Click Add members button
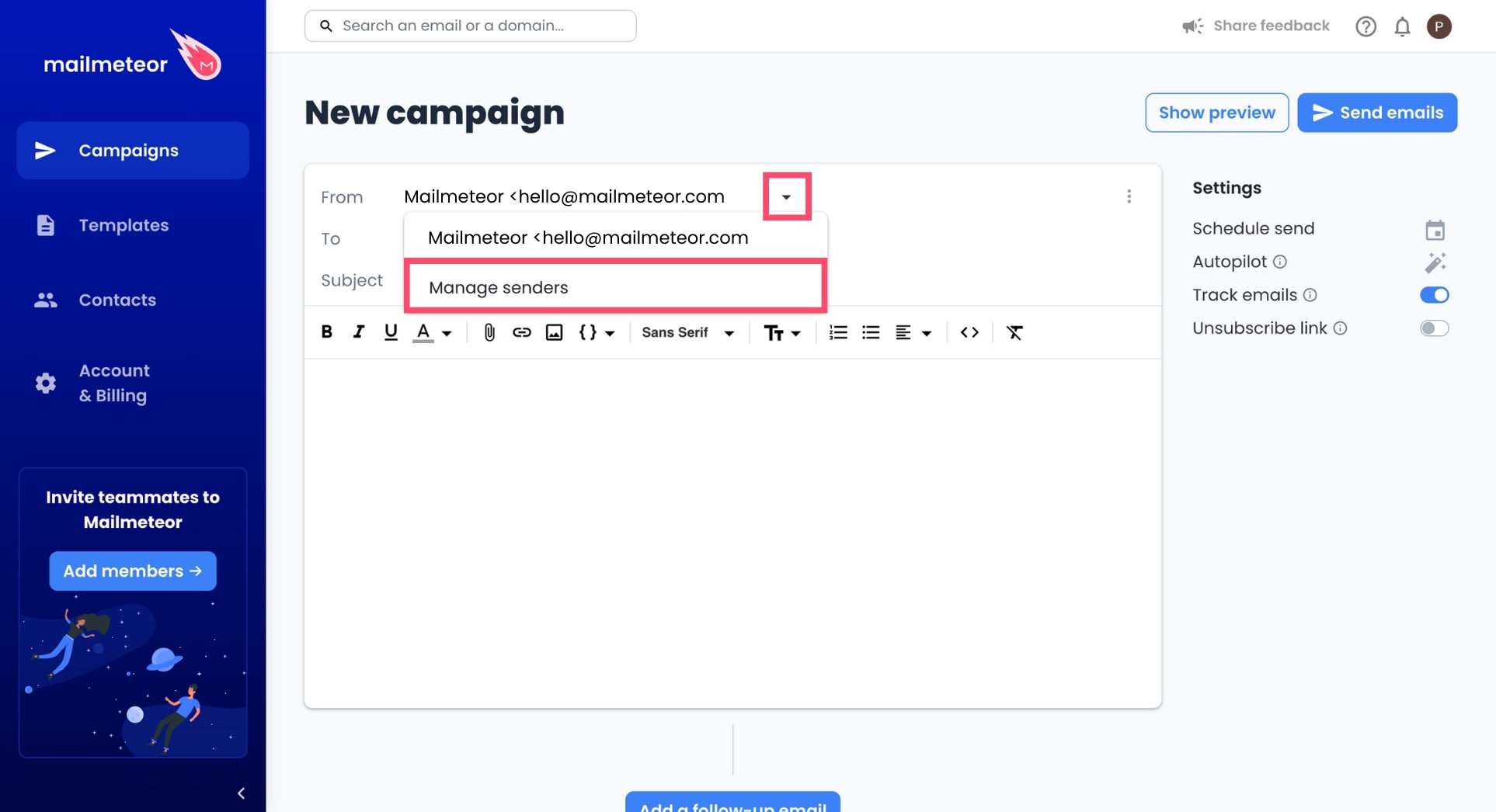The width and height of the screenshot is (1496, 812). (x=133, y=571)
